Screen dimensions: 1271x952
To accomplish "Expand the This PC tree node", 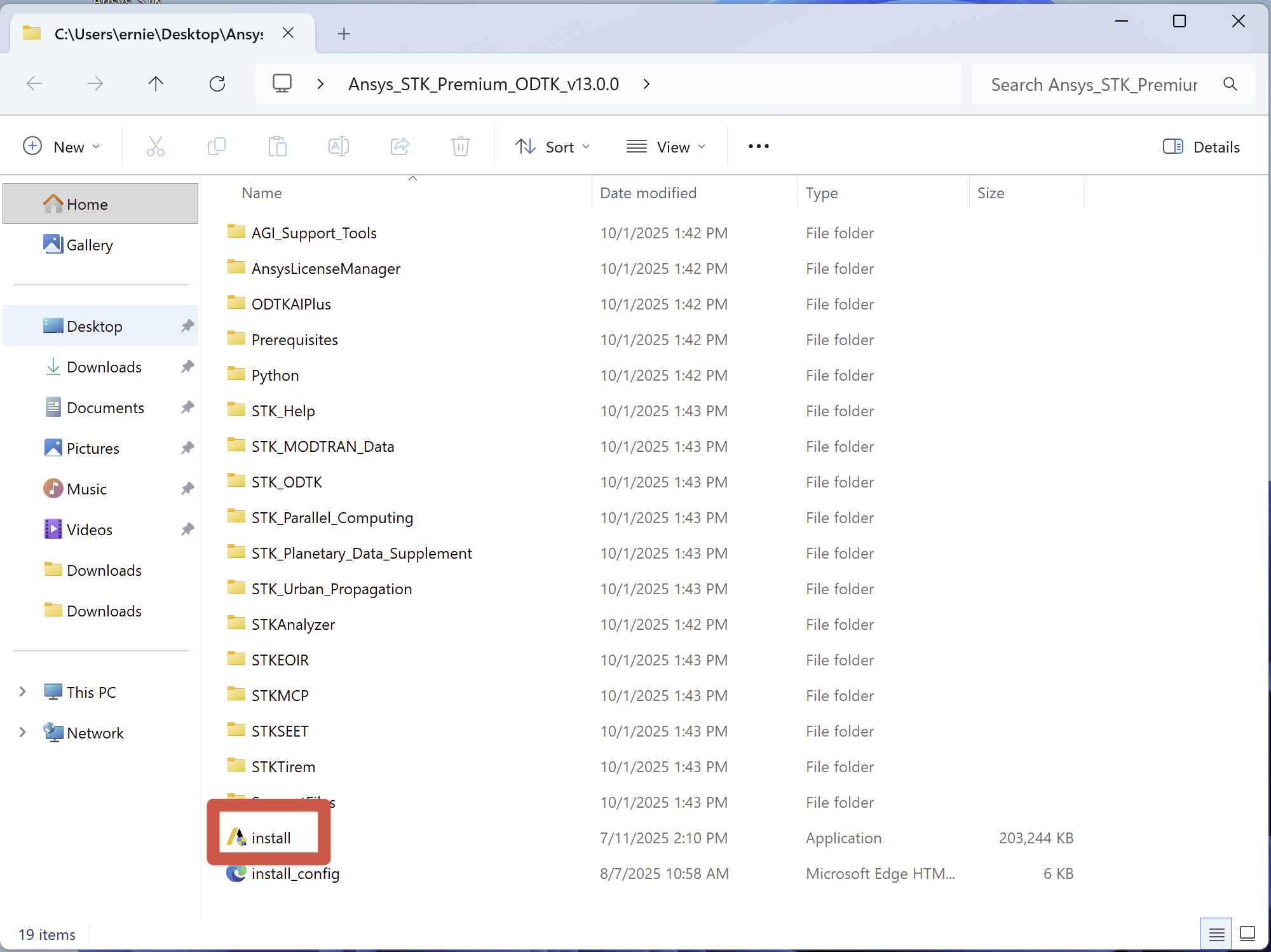I will [x=23, y=691].
